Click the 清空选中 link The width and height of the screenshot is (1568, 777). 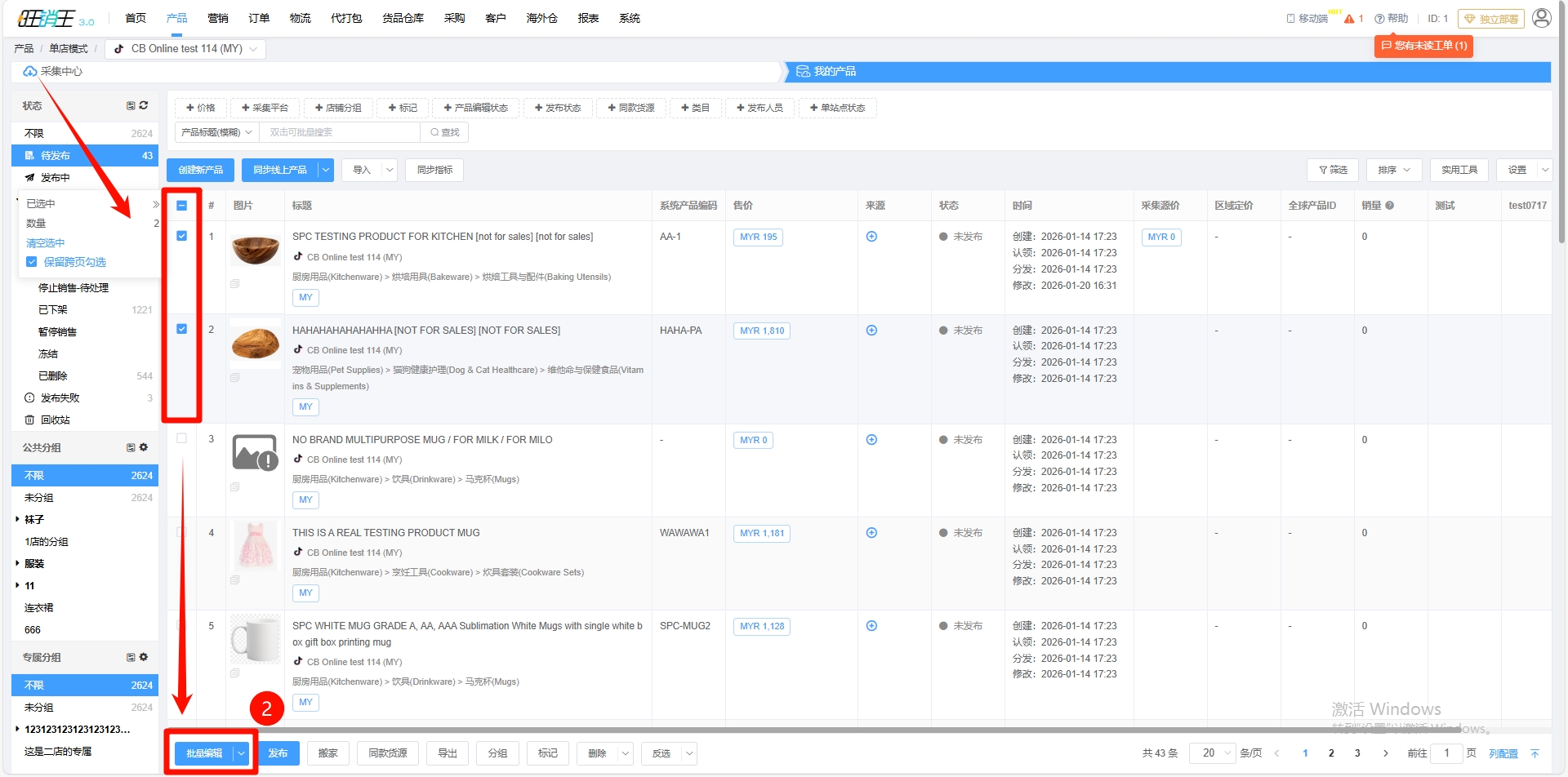[x=45, y=243]
